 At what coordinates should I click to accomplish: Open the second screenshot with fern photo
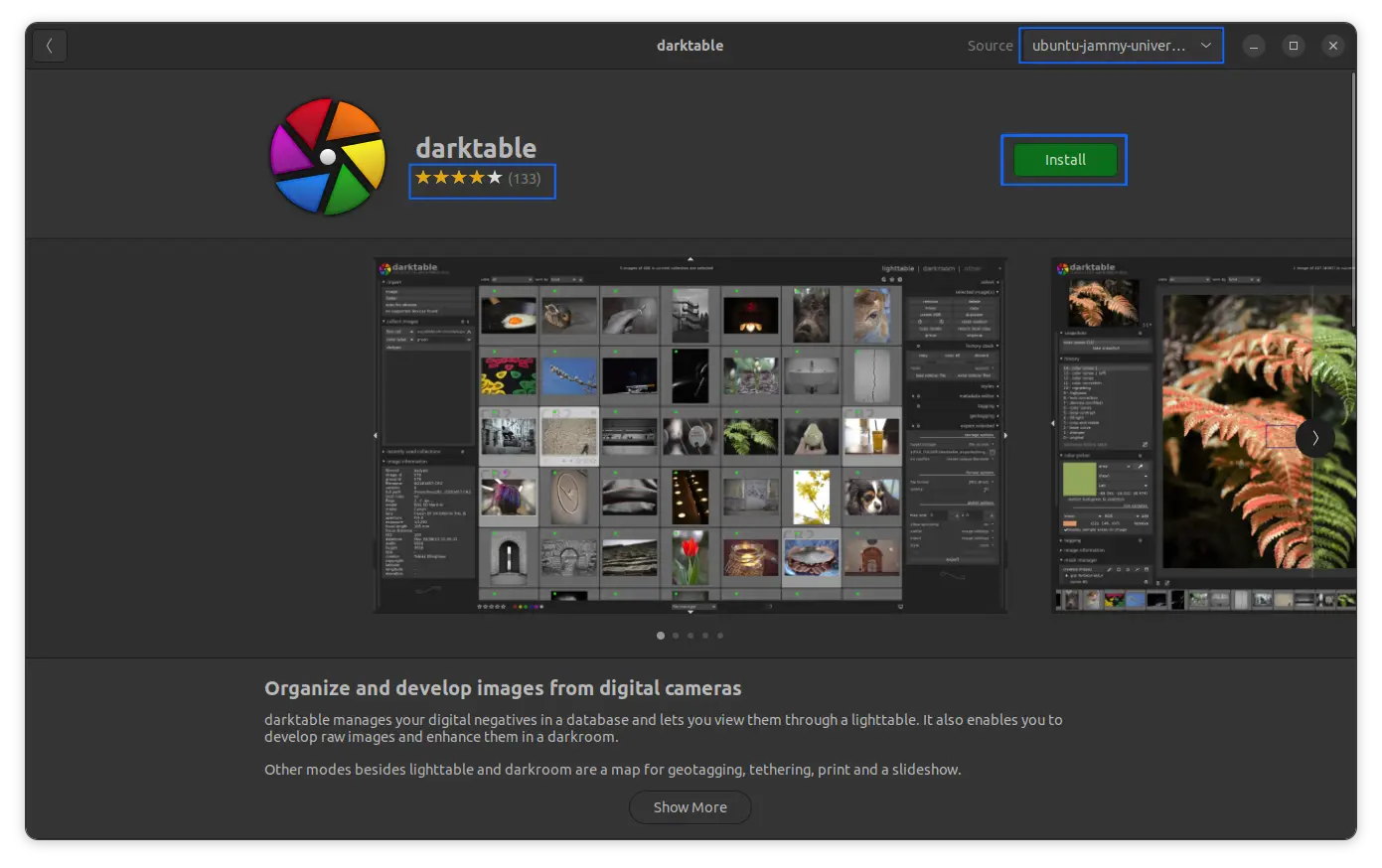(1203, 435)
